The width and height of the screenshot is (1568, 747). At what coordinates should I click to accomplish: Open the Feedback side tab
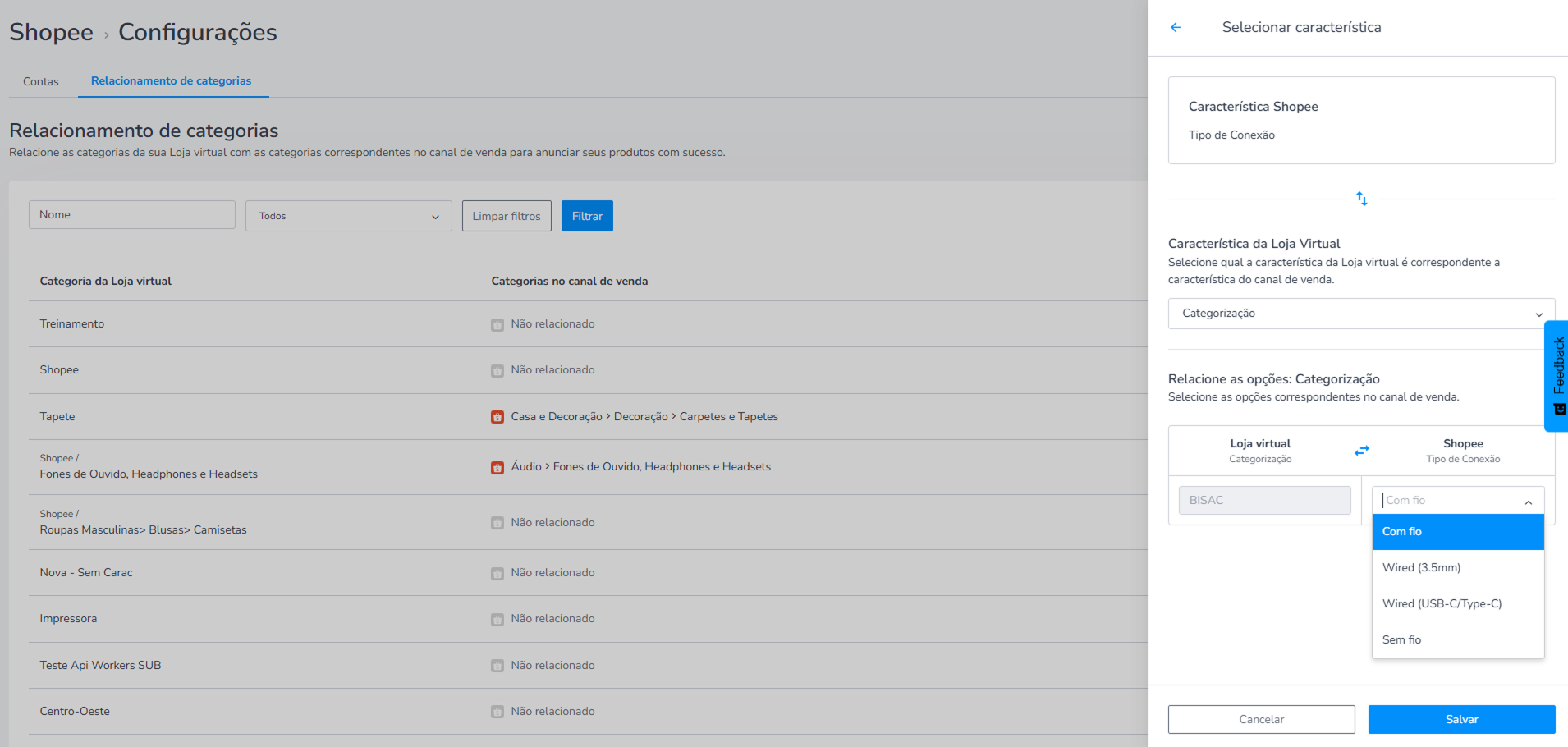click(1557, 376)
